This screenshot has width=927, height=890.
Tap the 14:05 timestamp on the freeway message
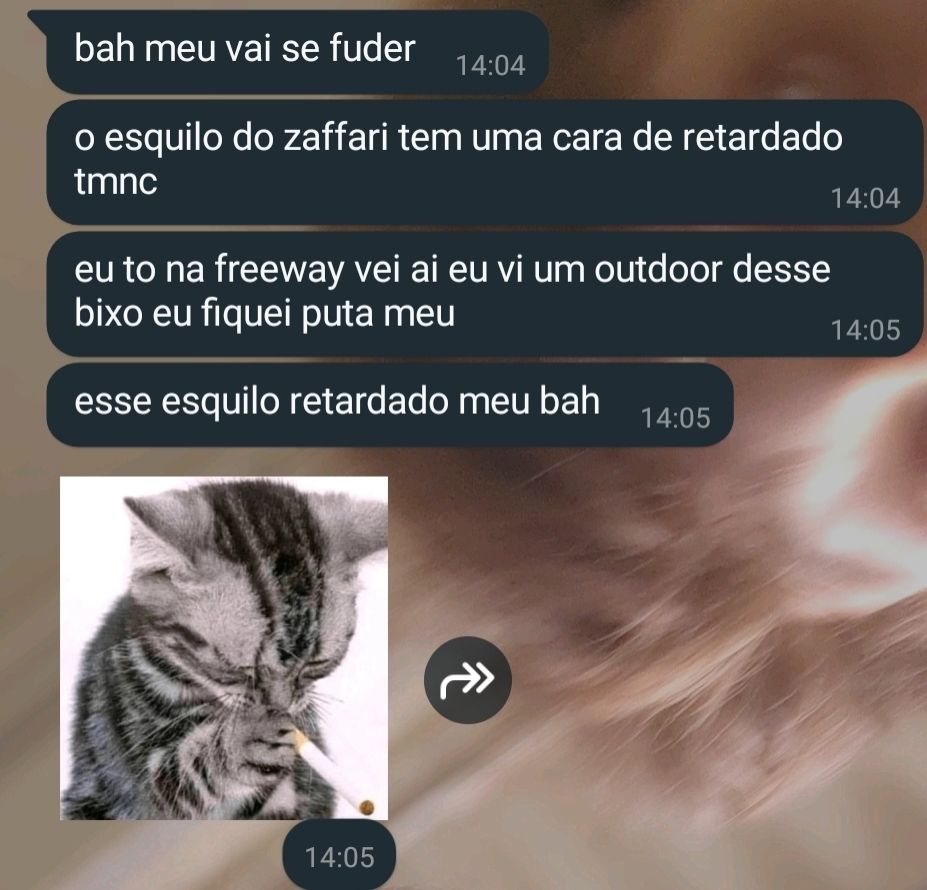[x=866, y=330]
